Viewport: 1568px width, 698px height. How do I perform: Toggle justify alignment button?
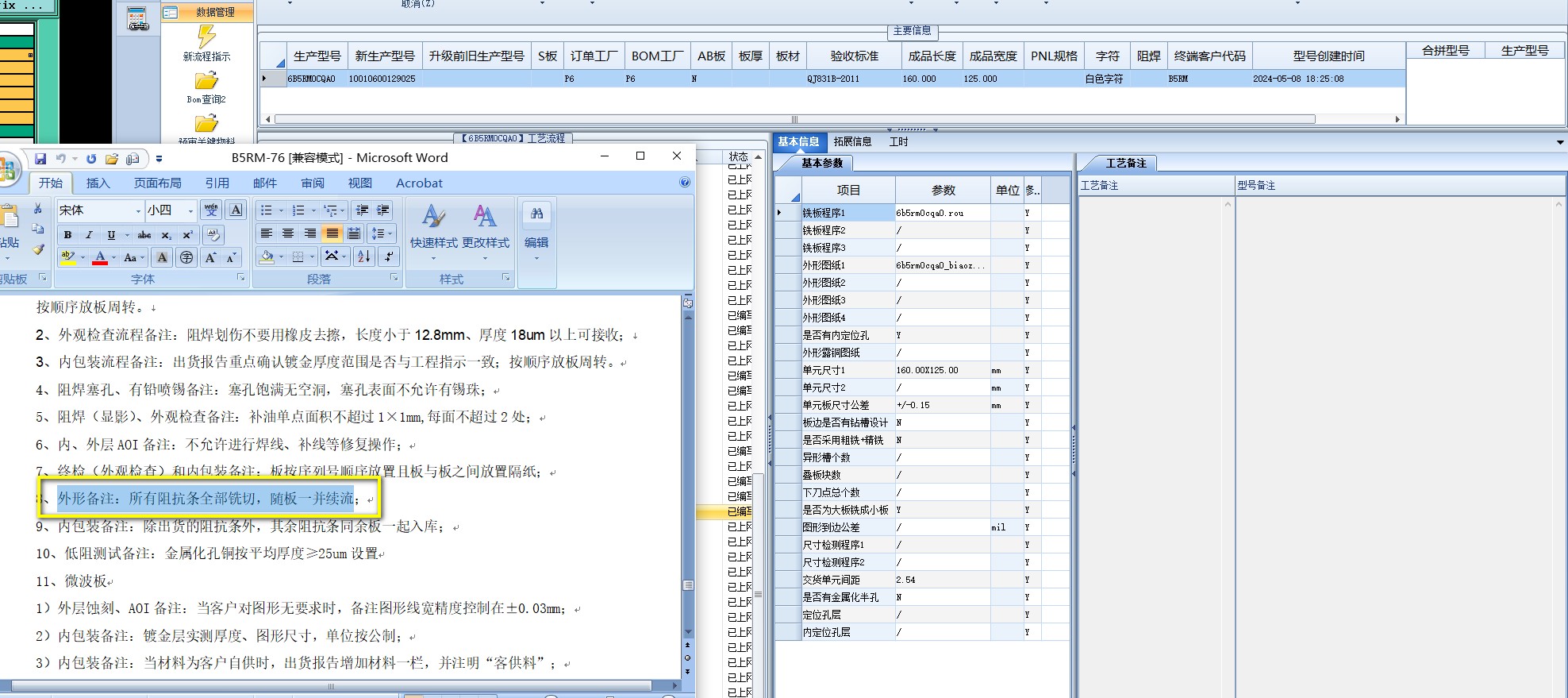point(332,233)
